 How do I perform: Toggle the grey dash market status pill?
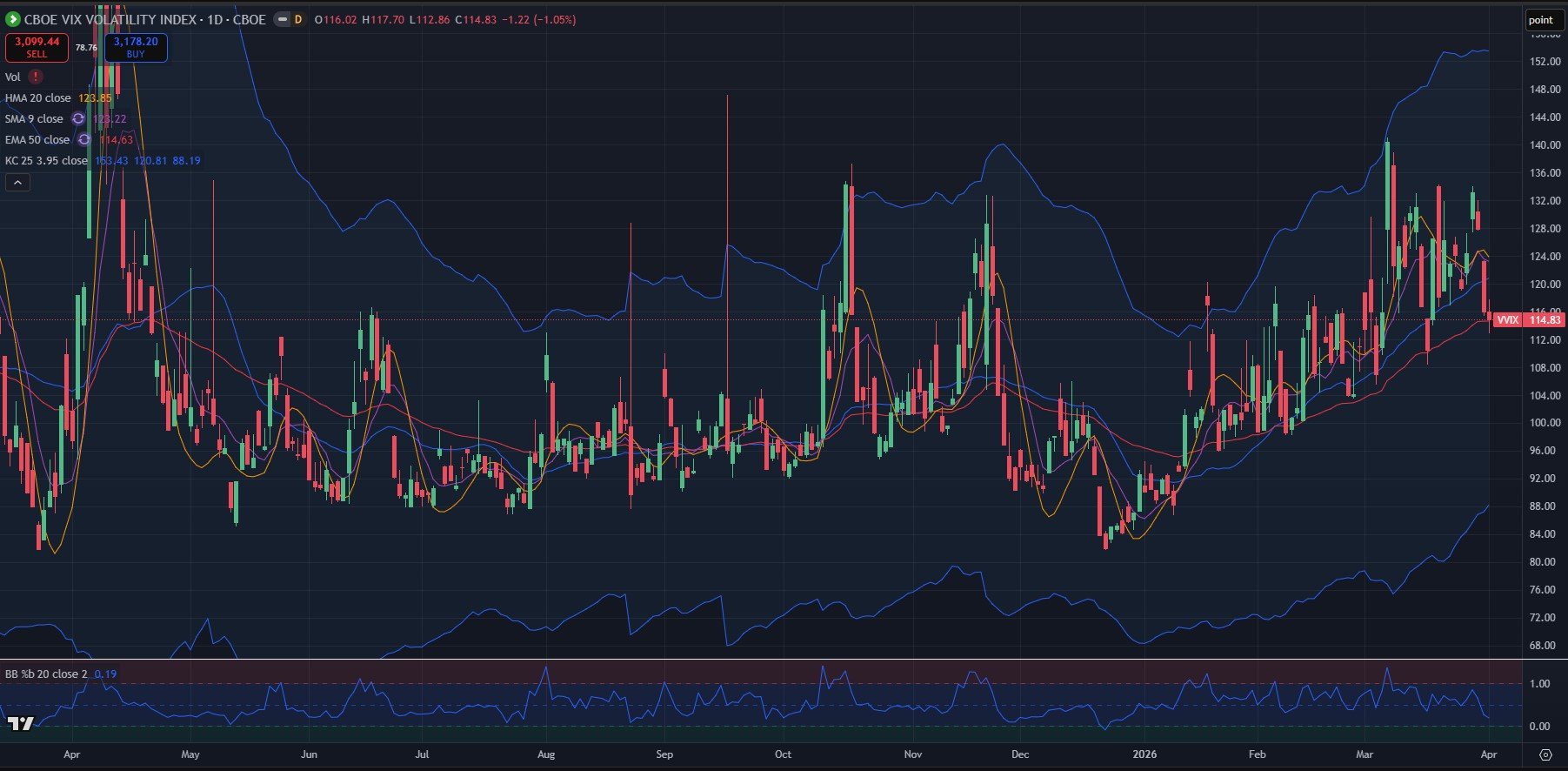282,19
